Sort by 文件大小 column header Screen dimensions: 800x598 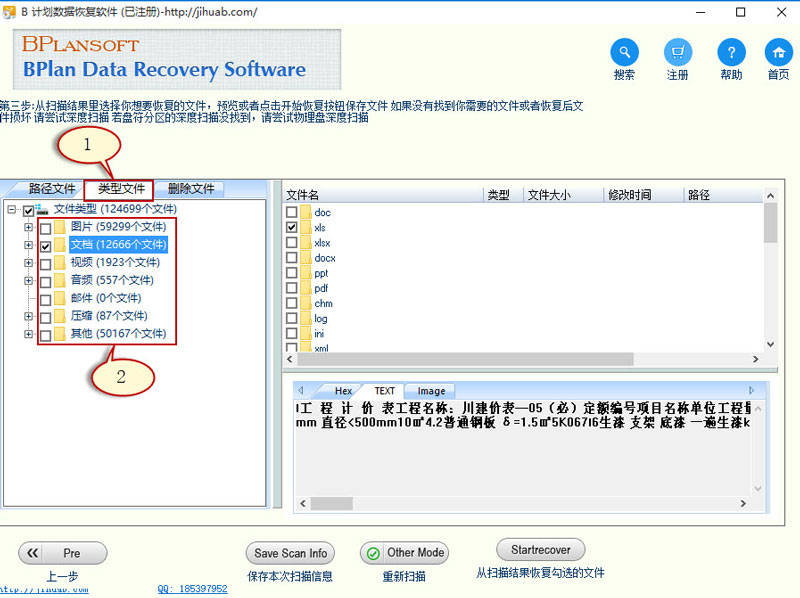point(548,195)
